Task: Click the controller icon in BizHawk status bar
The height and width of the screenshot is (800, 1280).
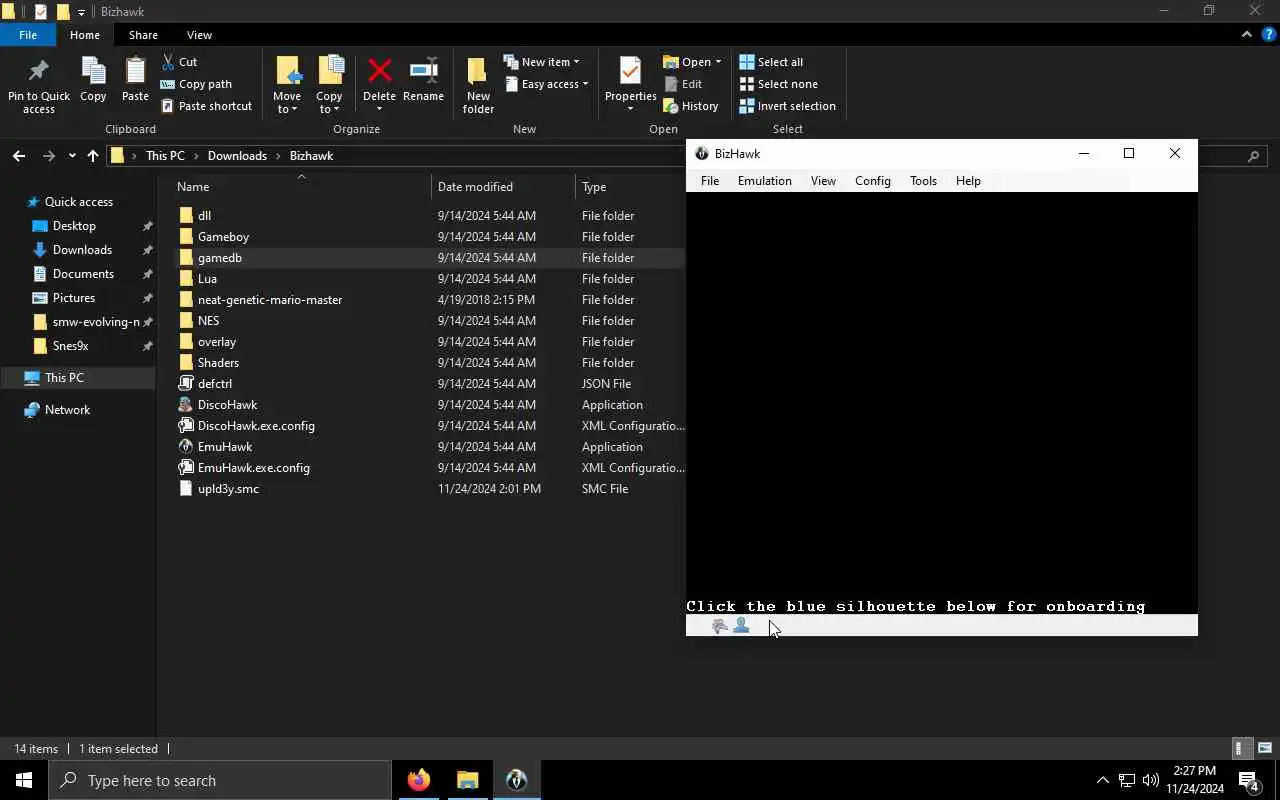Action: (719, 626)
